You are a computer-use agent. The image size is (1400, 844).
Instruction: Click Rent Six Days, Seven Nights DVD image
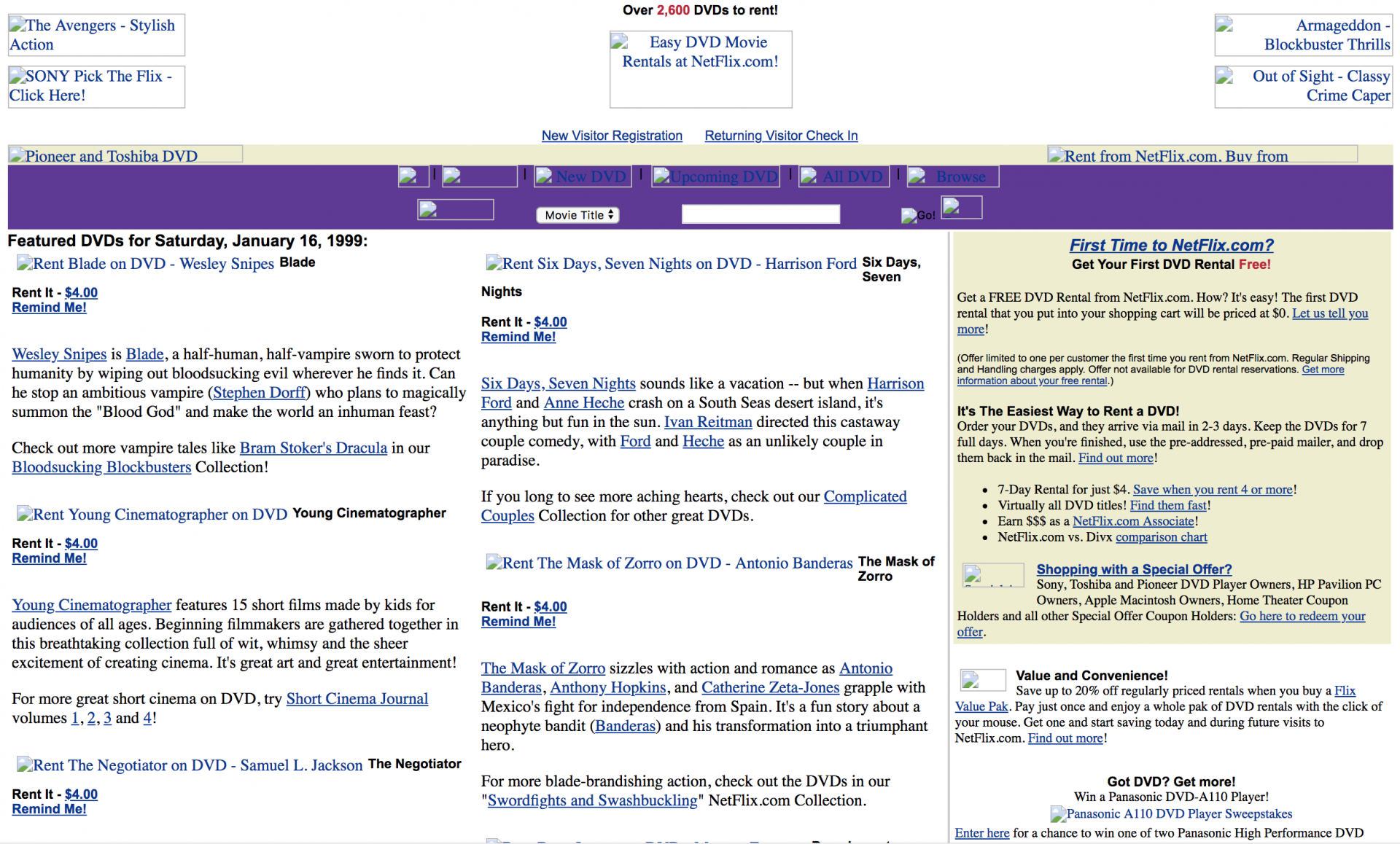(672, 264)
